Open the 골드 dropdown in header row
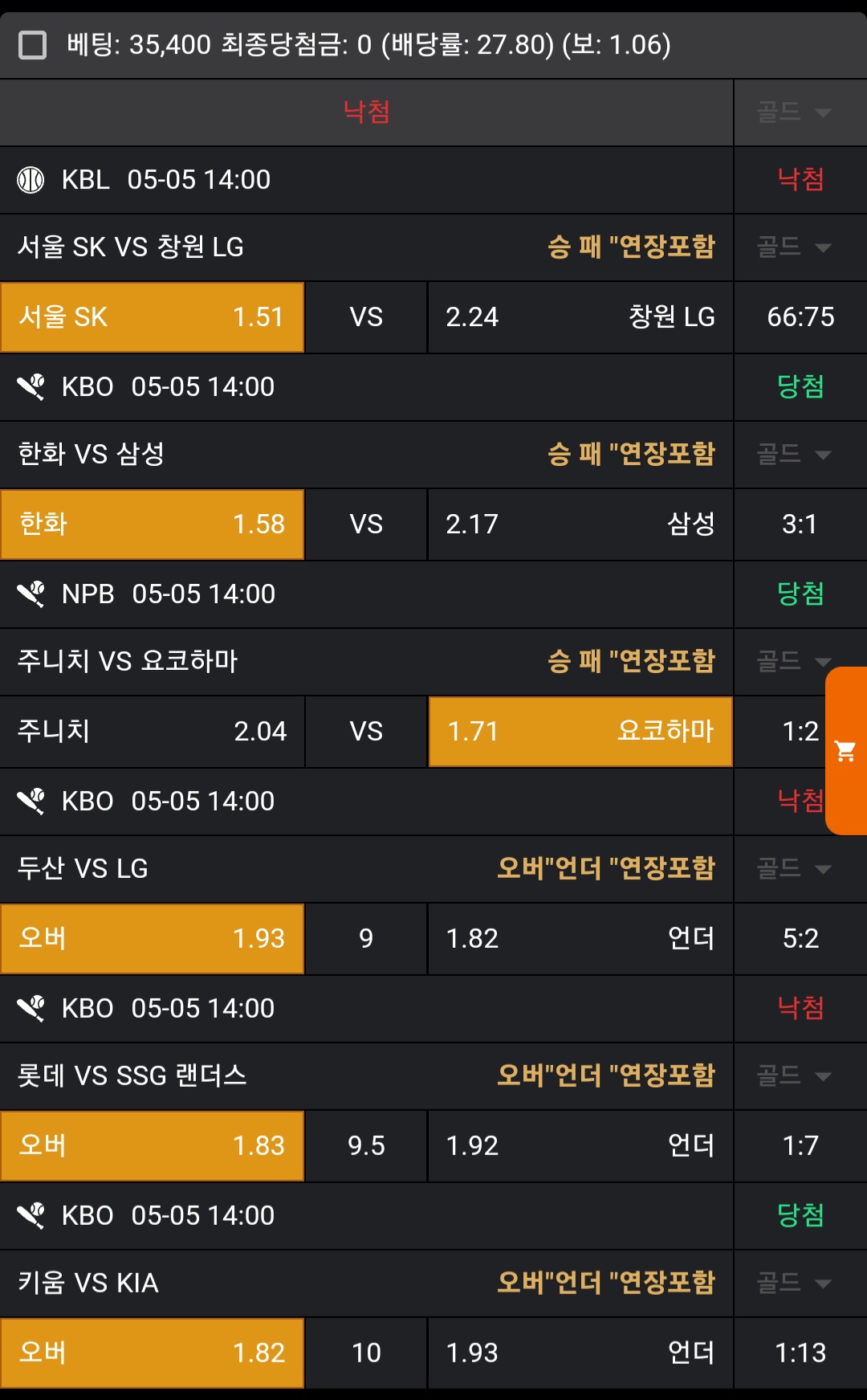This screenshot has width=867, height=1400. (x=794, y=112)
